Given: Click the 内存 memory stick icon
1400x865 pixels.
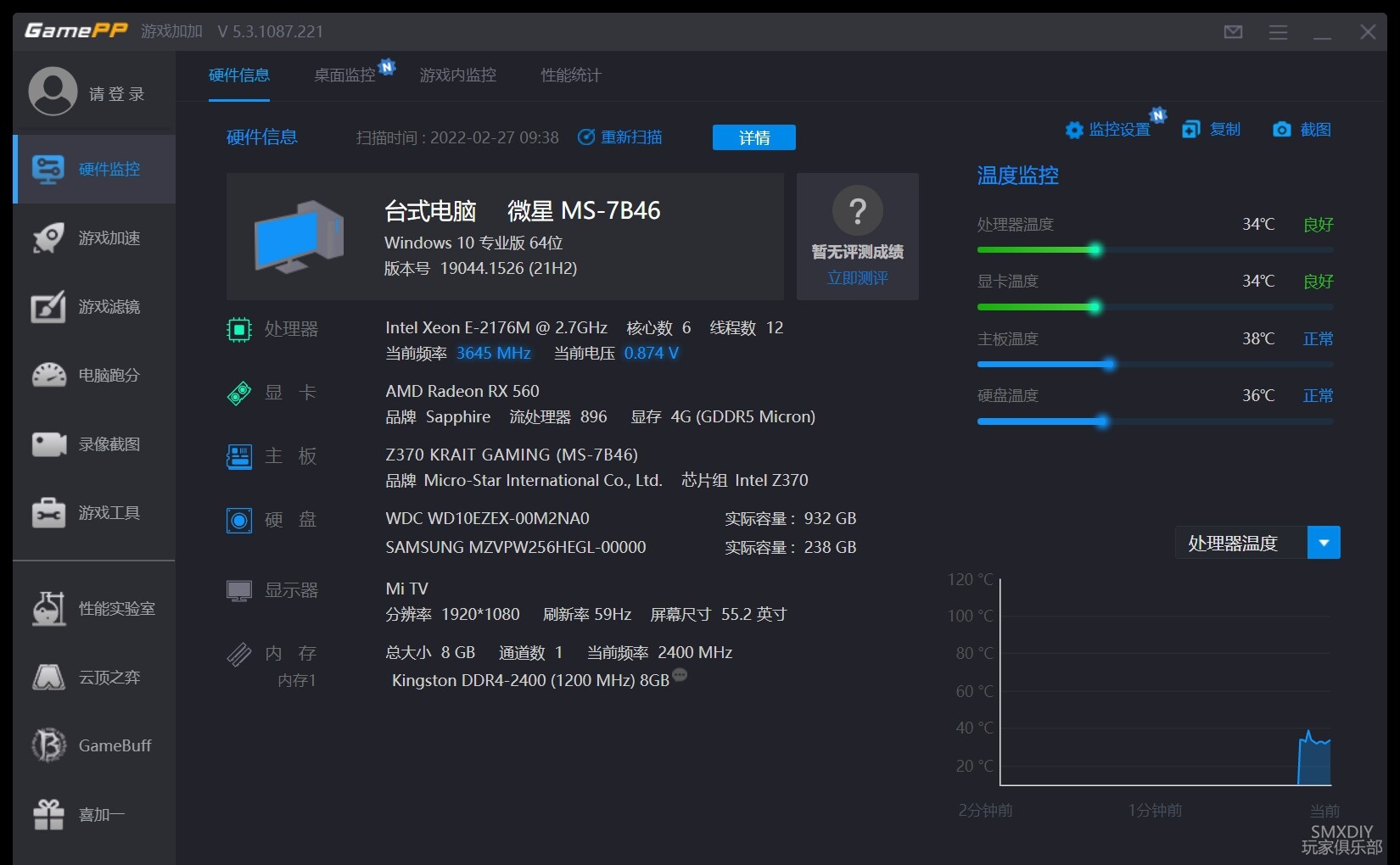Looking at the screenshot, I should 239,654.
